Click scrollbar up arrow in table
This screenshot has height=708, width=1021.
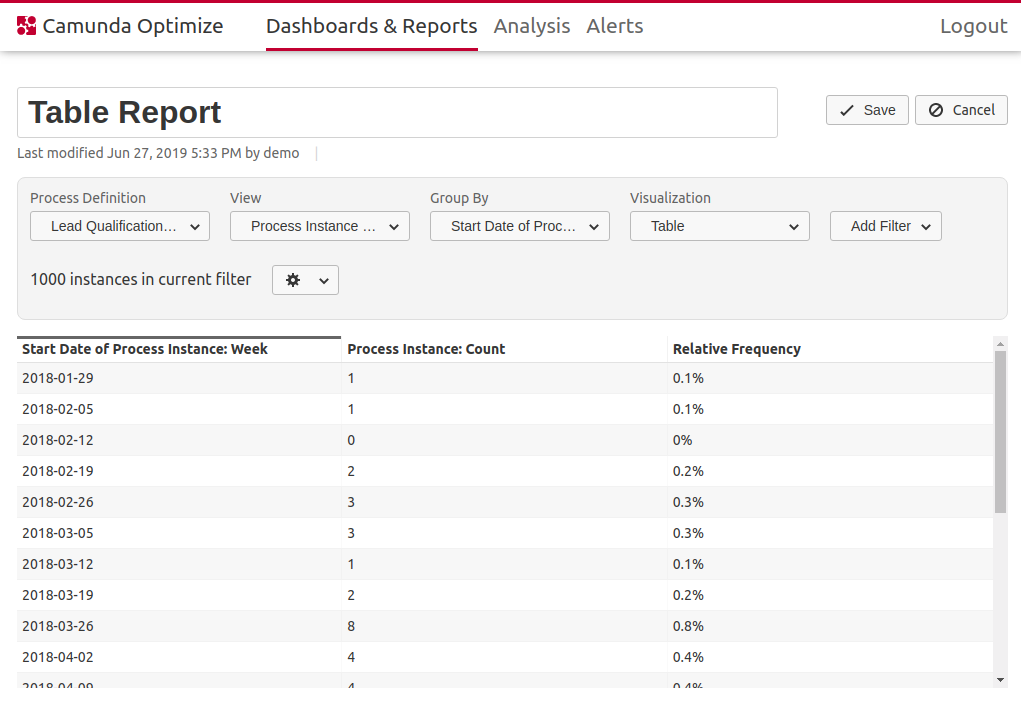[1000, 343]
